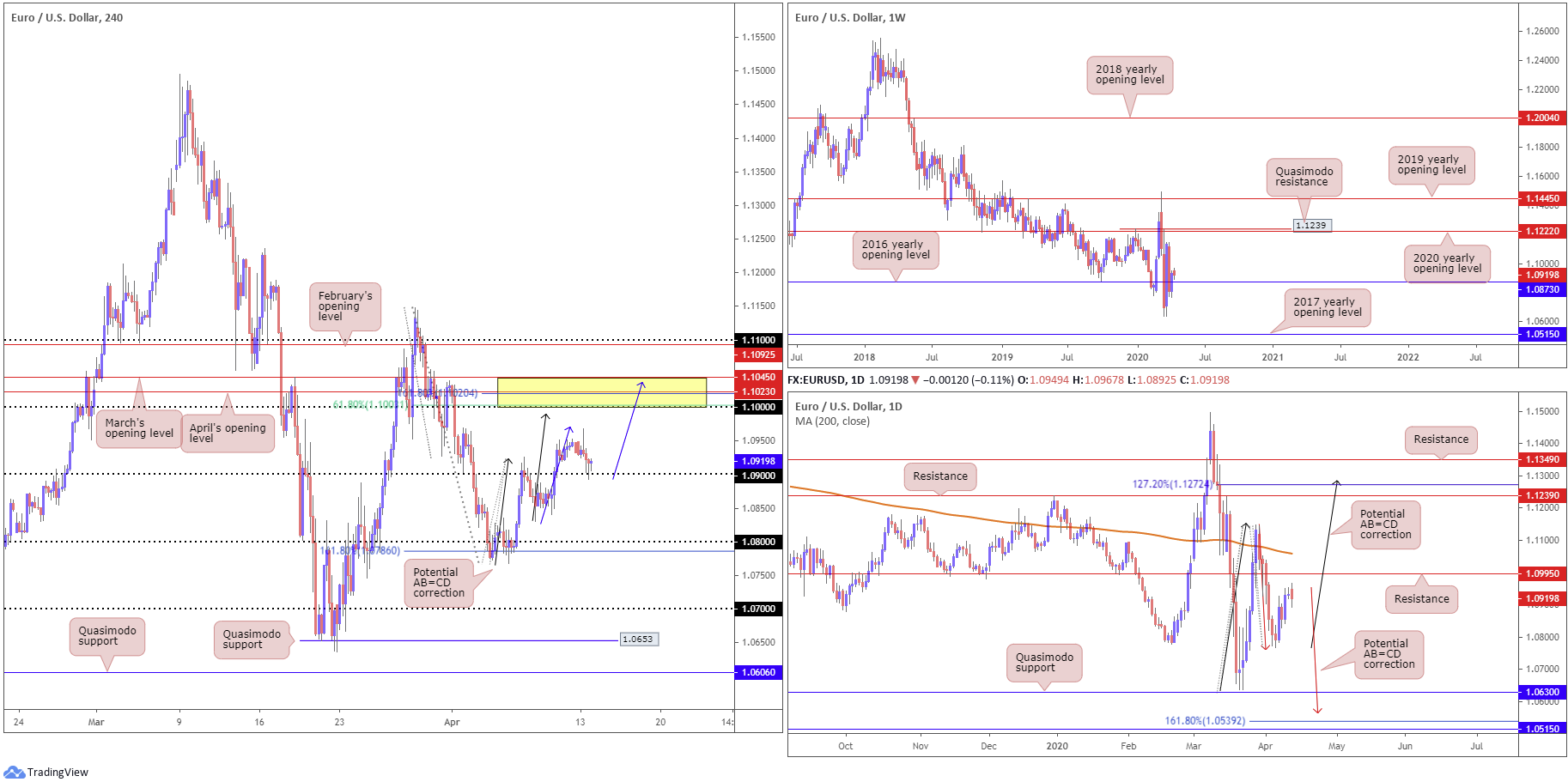Viewport: 1568px width, 782px height.
Task: Click the 1.10000 price tag
Action: pos(758,407)
